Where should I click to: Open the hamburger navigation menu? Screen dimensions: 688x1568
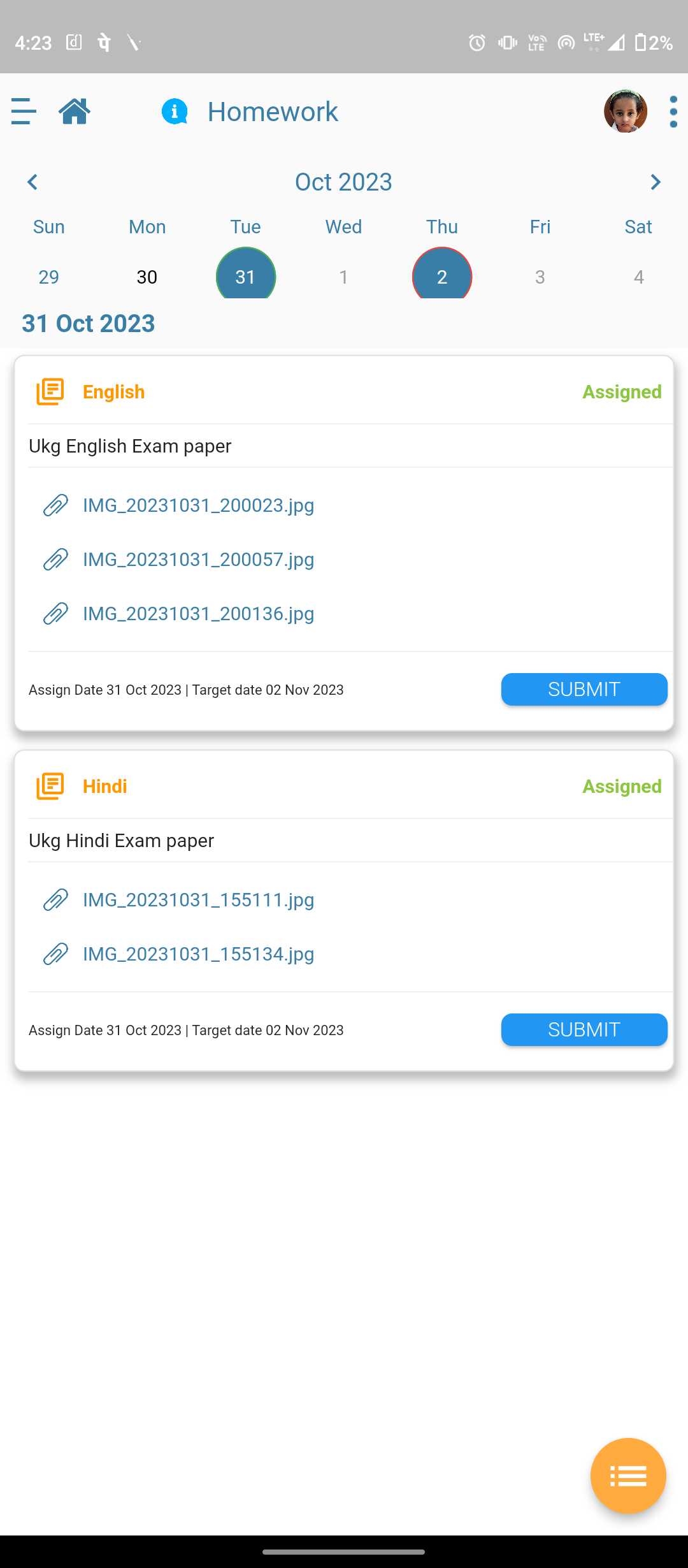[x=24, y=112]
